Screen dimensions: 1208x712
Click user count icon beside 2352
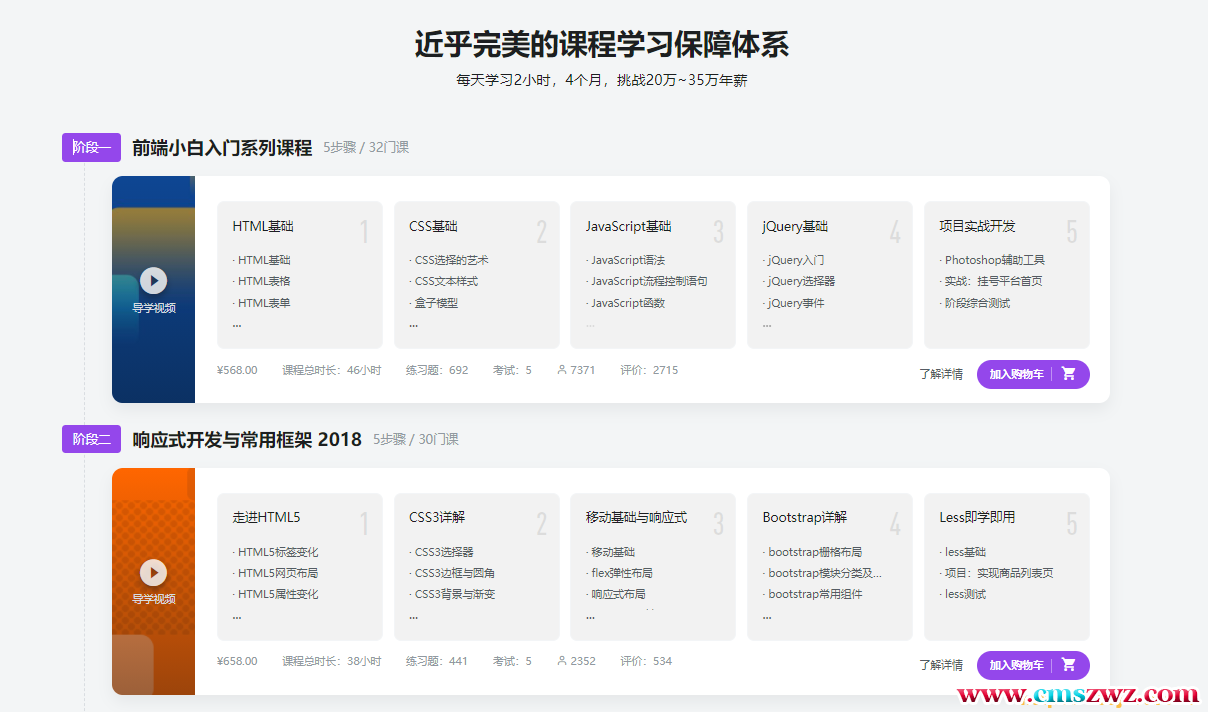562,661
